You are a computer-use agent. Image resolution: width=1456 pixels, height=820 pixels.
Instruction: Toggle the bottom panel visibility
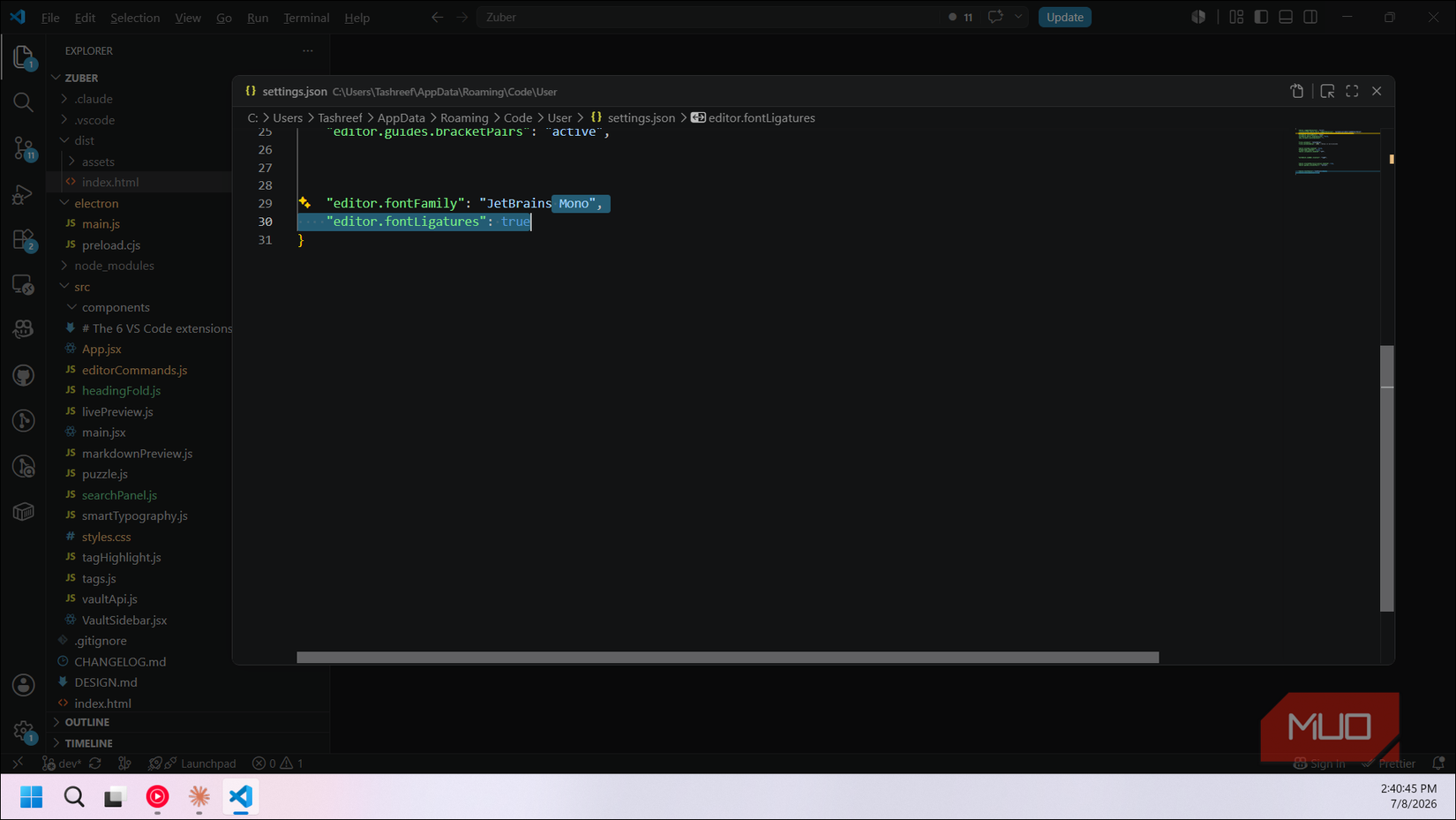[1286, 17]
